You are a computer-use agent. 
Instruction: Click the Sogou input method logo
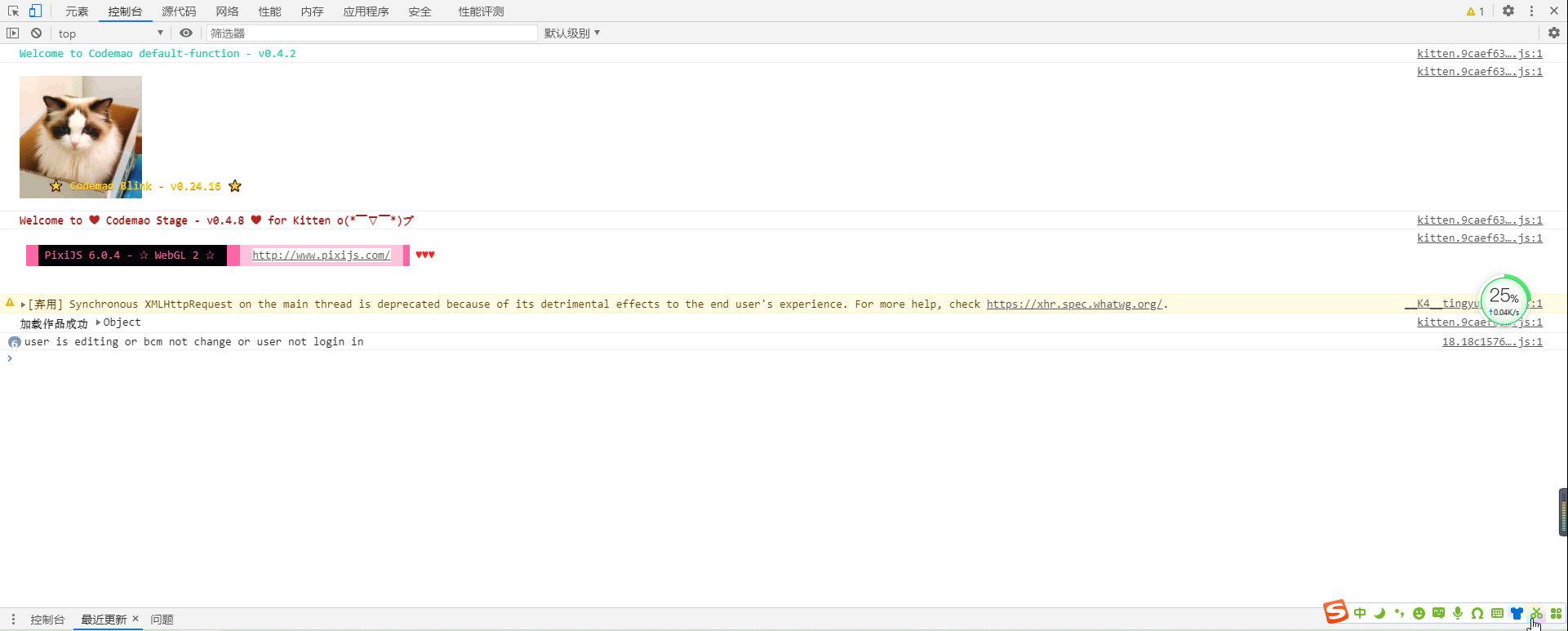(1335, 611)
